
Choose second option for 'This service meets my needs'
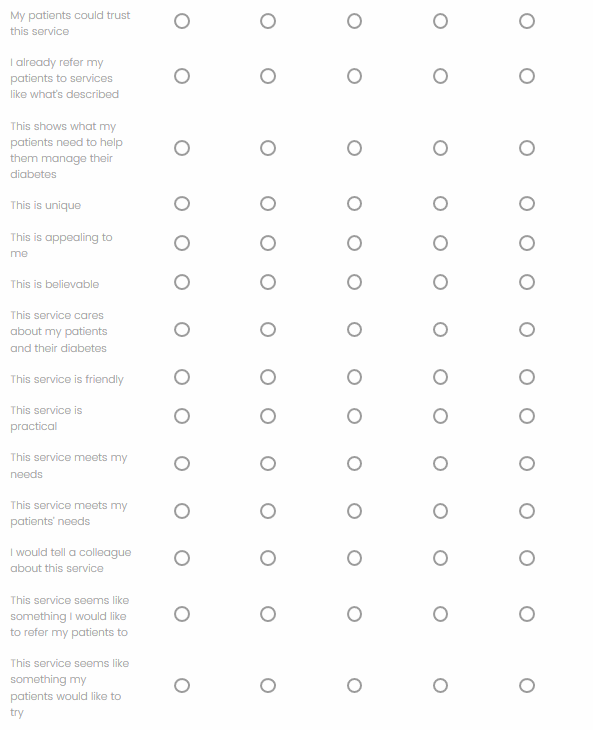268,464
